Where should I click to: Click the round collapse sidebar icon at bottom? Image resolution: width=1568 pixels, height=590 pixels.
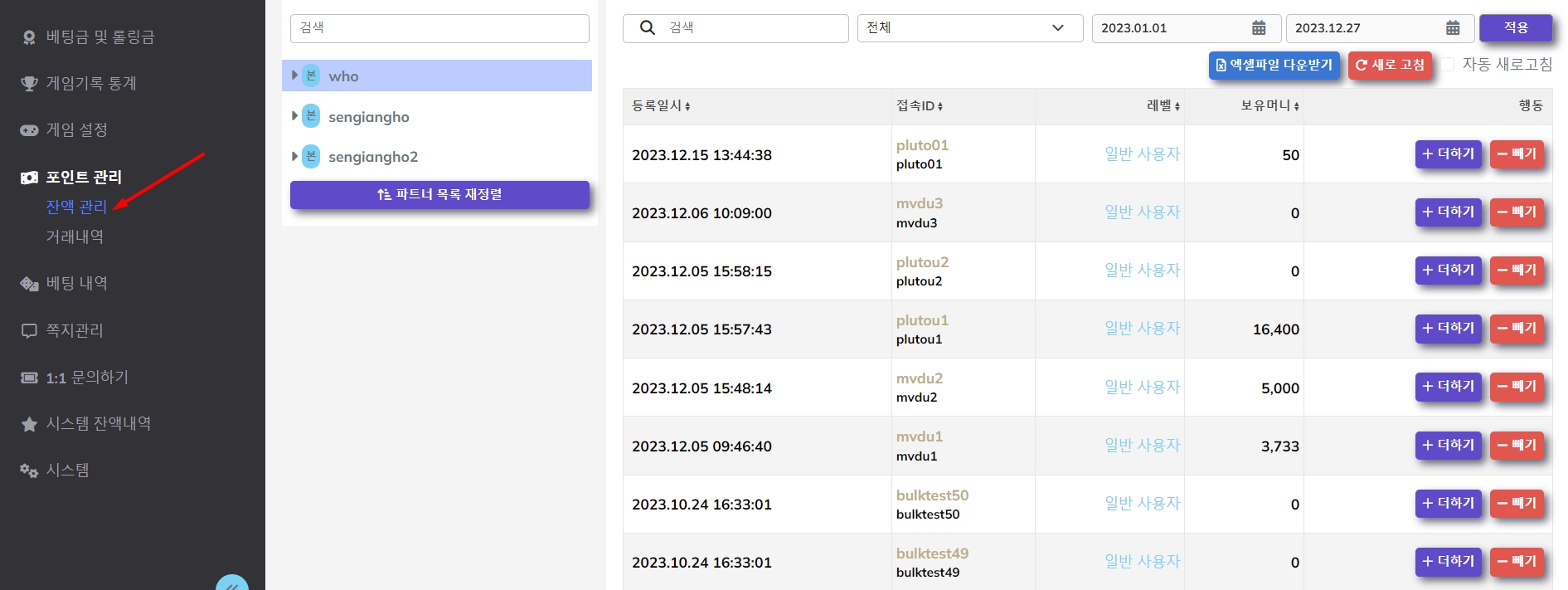point(232,585)
